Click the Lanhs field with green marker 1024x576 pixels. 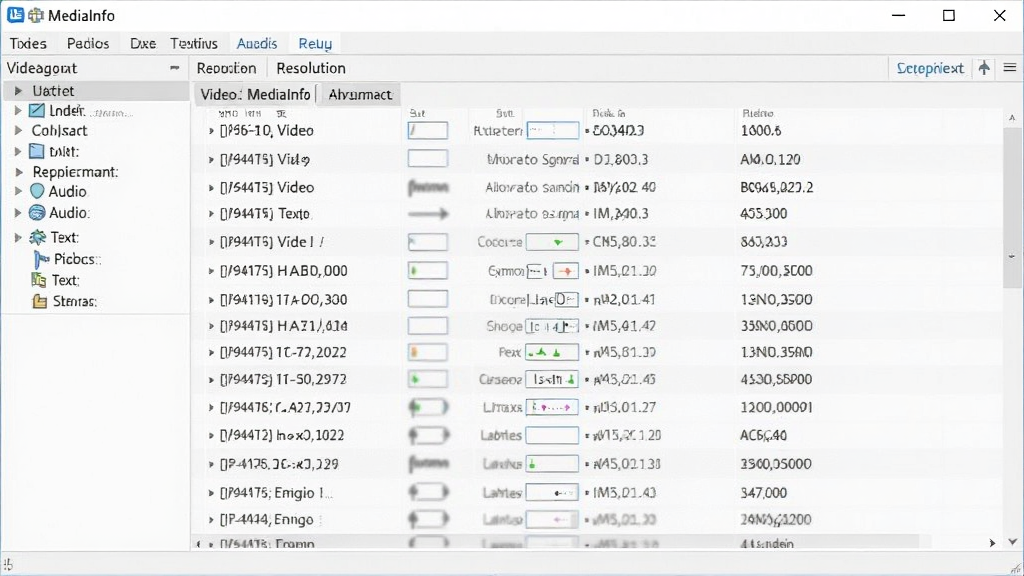[x=552, y=464]
